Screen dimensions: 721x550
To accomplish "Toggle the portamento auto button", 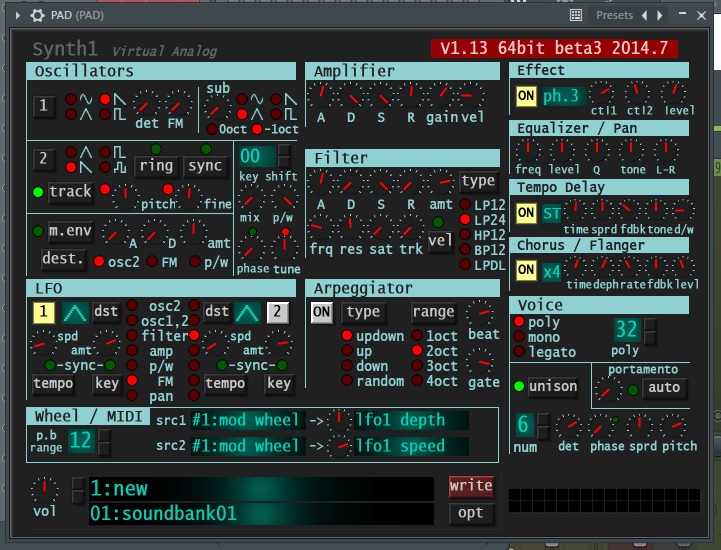I will 664,388.
